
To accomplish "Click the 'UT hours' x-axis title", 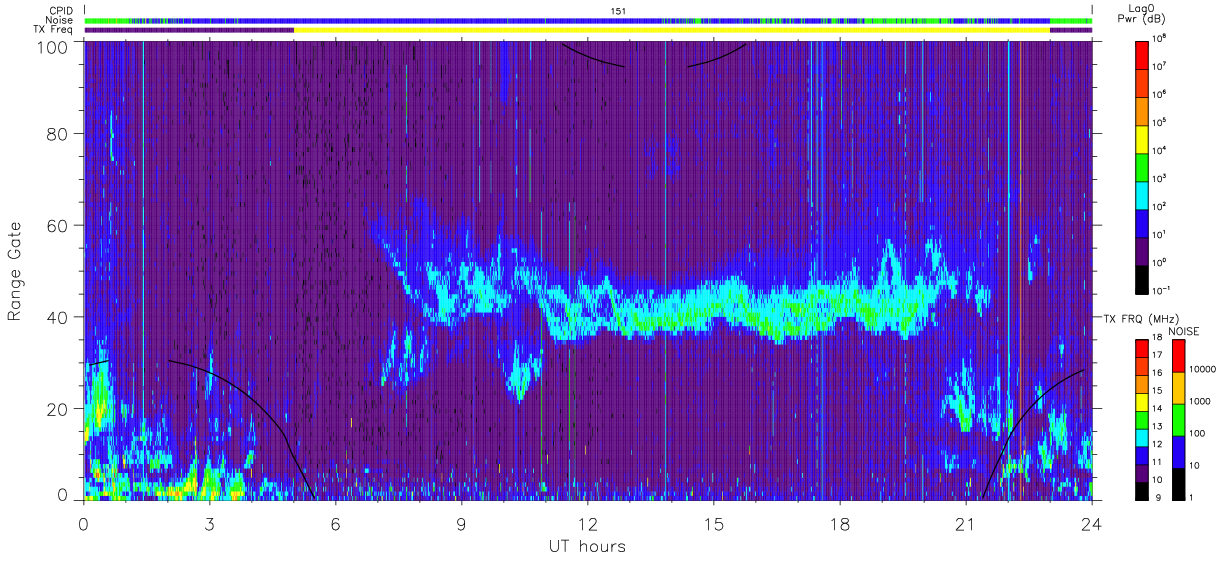I will click(x=587, y=546).
